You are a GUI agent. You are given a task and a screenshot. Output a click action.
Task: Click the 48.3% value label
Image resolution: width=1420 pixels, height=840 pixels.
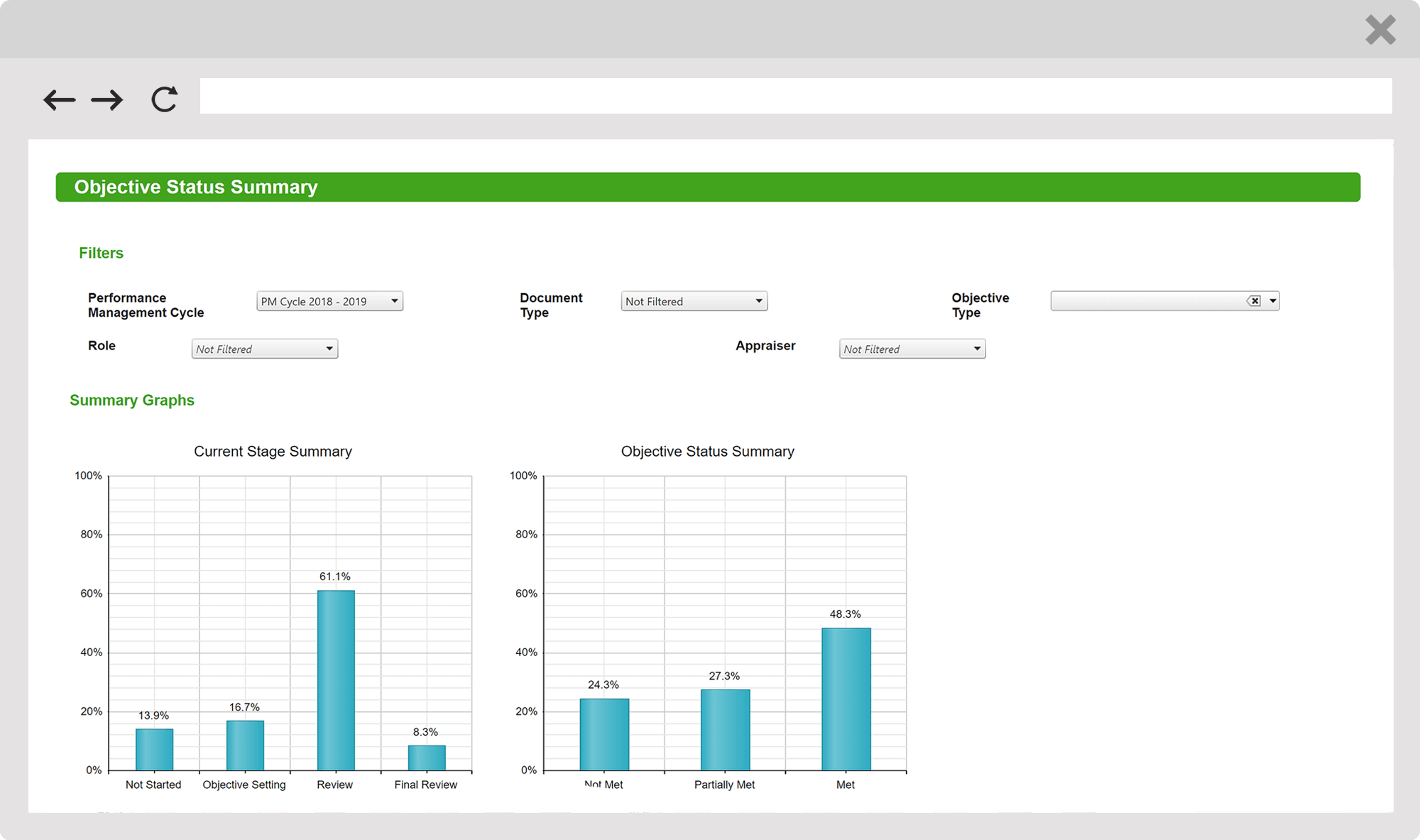845,614
